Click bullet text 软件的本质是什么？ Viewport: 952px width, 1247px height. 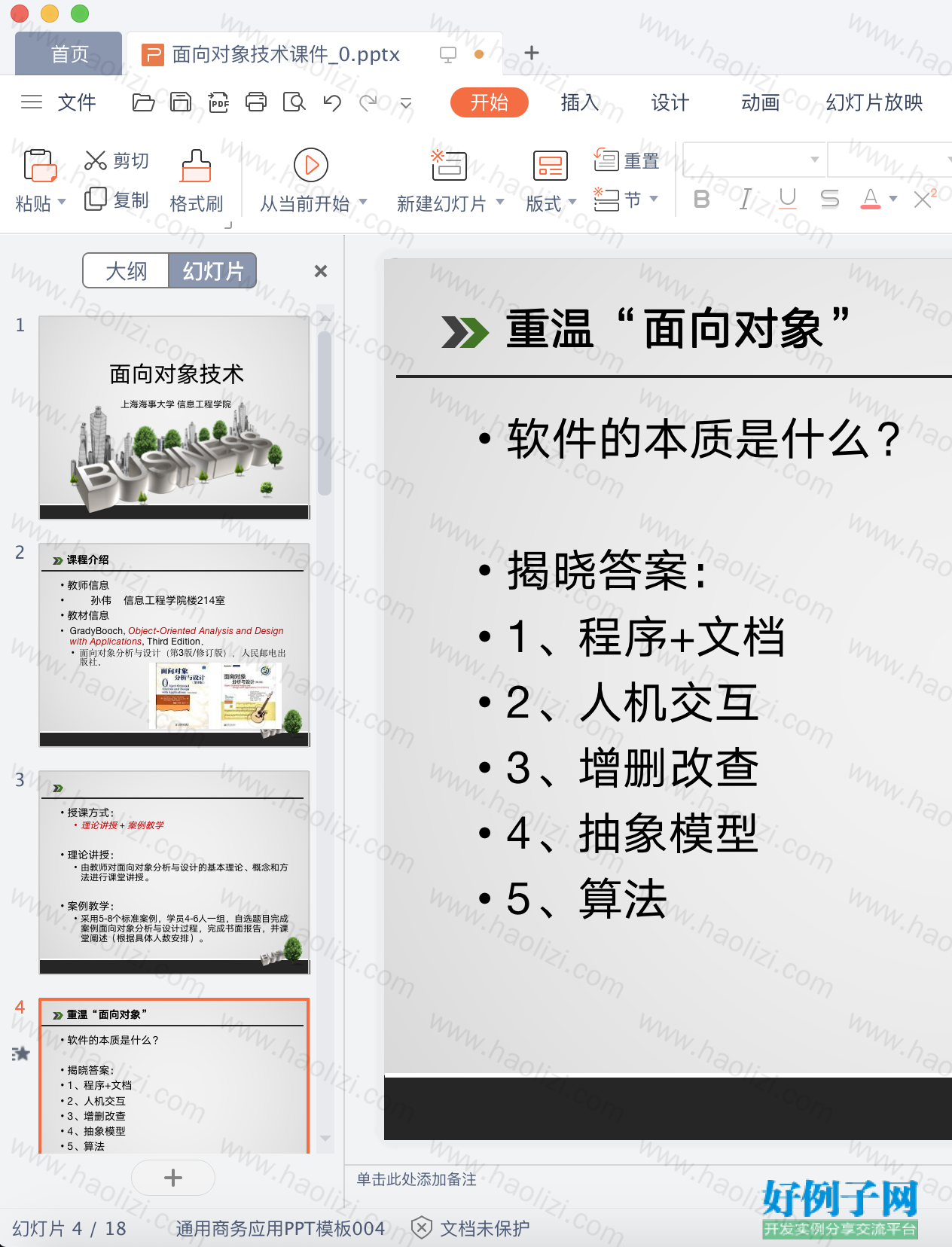tap(703, 439)
